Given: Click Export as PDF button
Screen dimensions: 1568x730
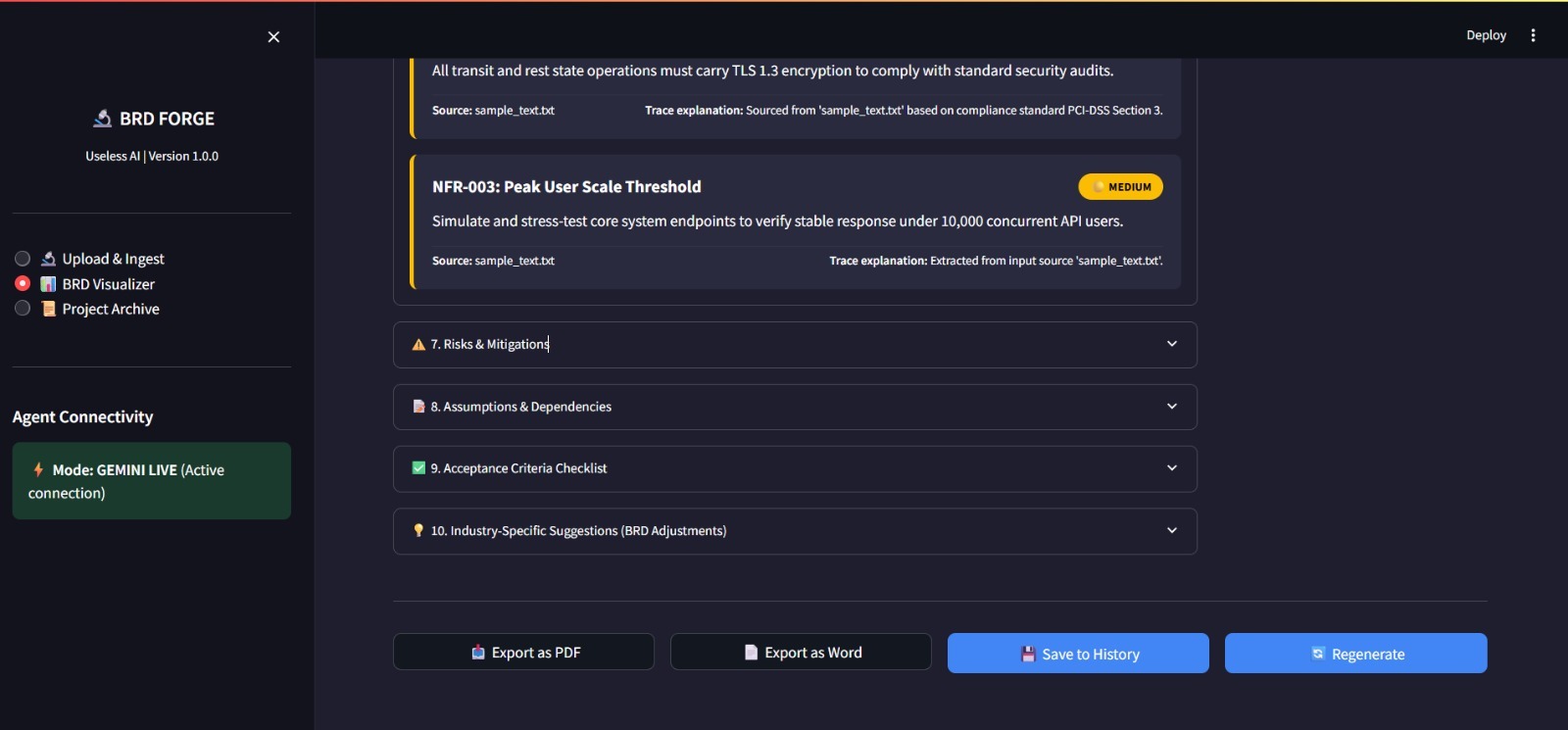Looking at the screenshot, I should point(523,652).
